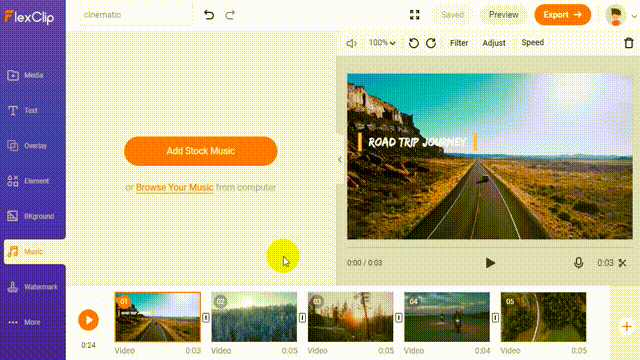The image size is (640, 360).
Task: Click the Saved status button
Action: [x=452, y=15]
